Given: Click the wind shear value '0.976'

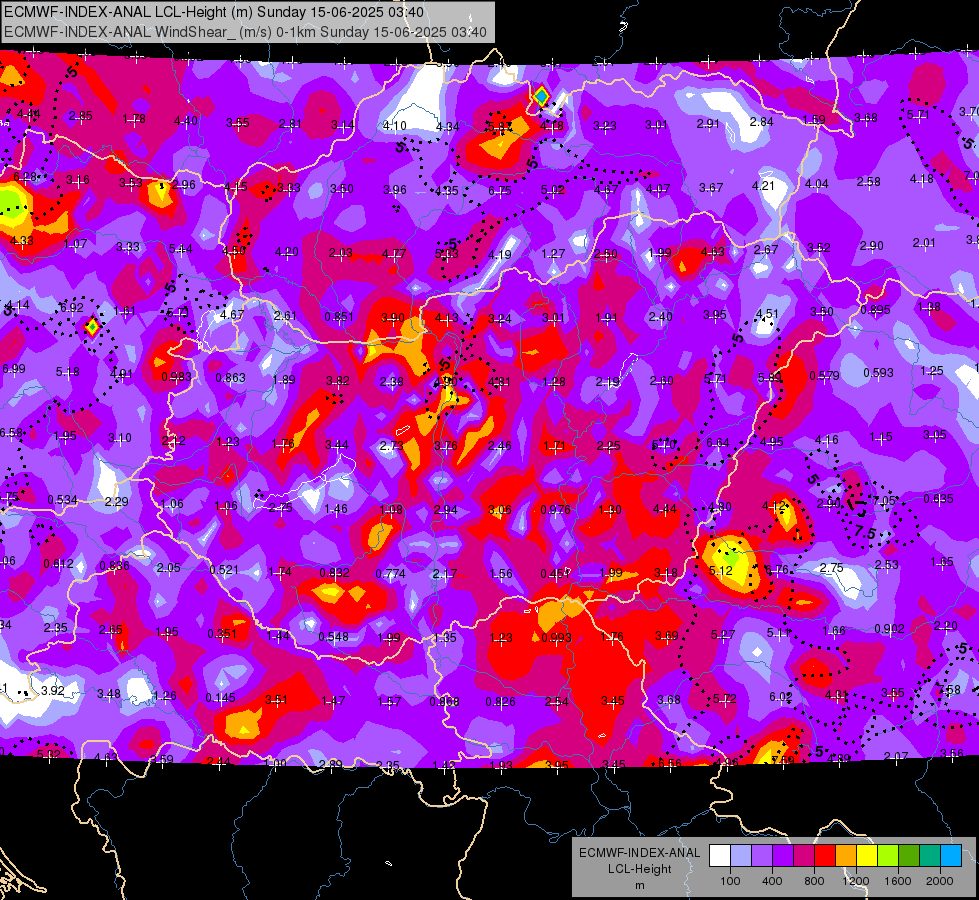Looking at the screenshot, I should coord(556,509).
